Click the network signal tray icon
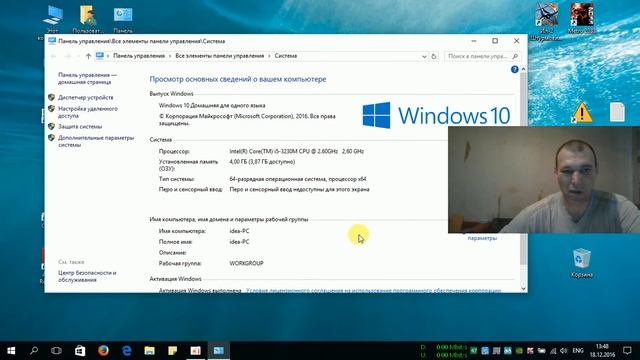The image size is (640, 360). click(x=553, y=351)
